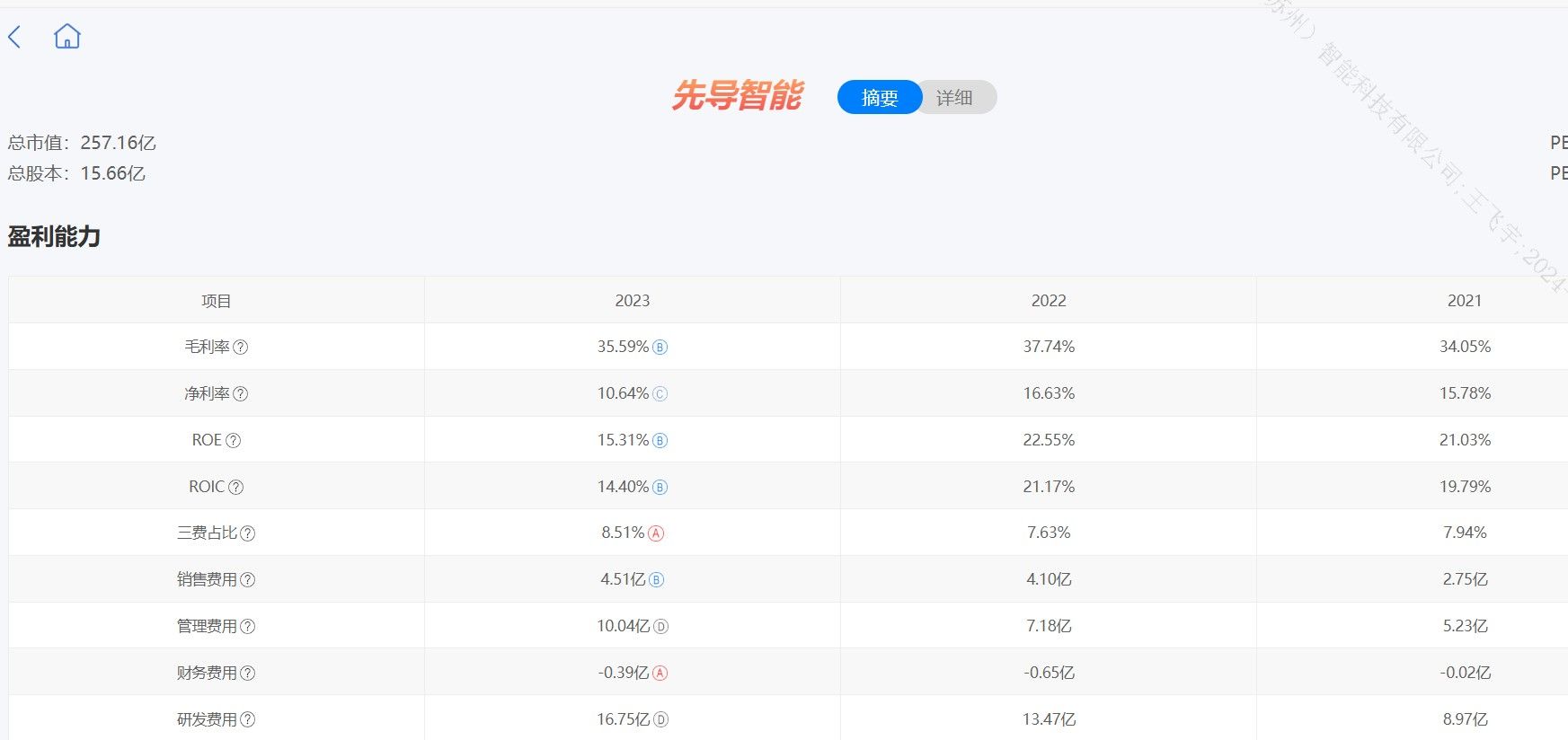Click the help icon next to 净利率
This screenshot has height=740, width=1568.
pos(241,393)
